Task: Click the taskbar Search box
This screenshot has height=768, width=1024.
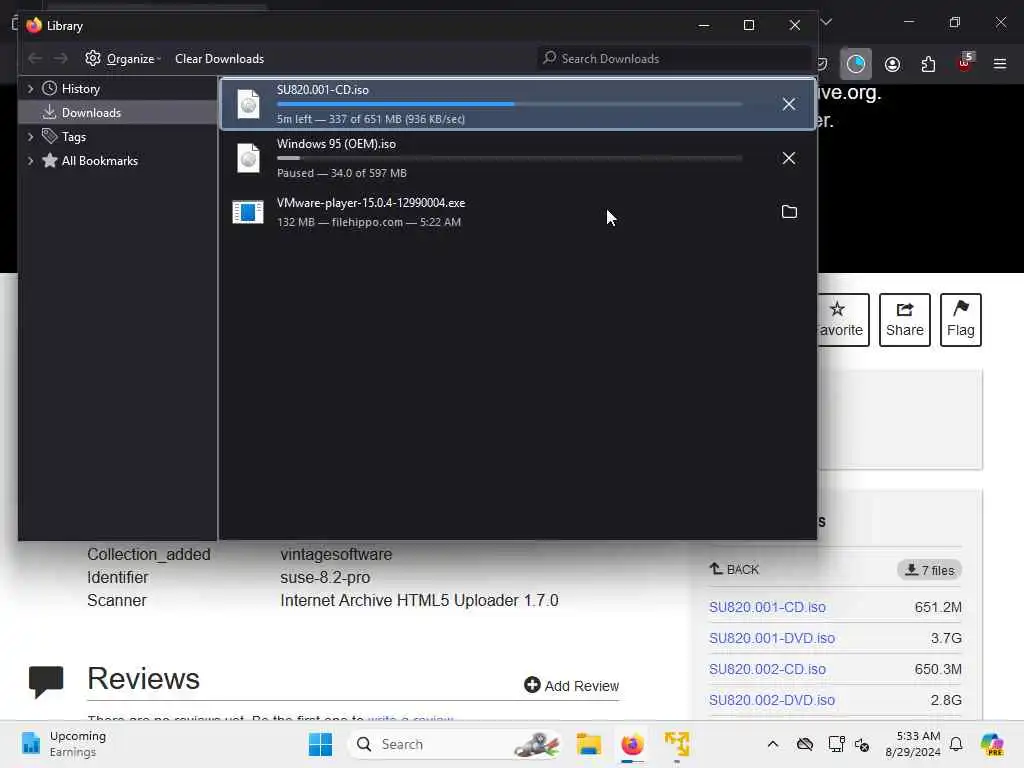Action: click(455, 744)
